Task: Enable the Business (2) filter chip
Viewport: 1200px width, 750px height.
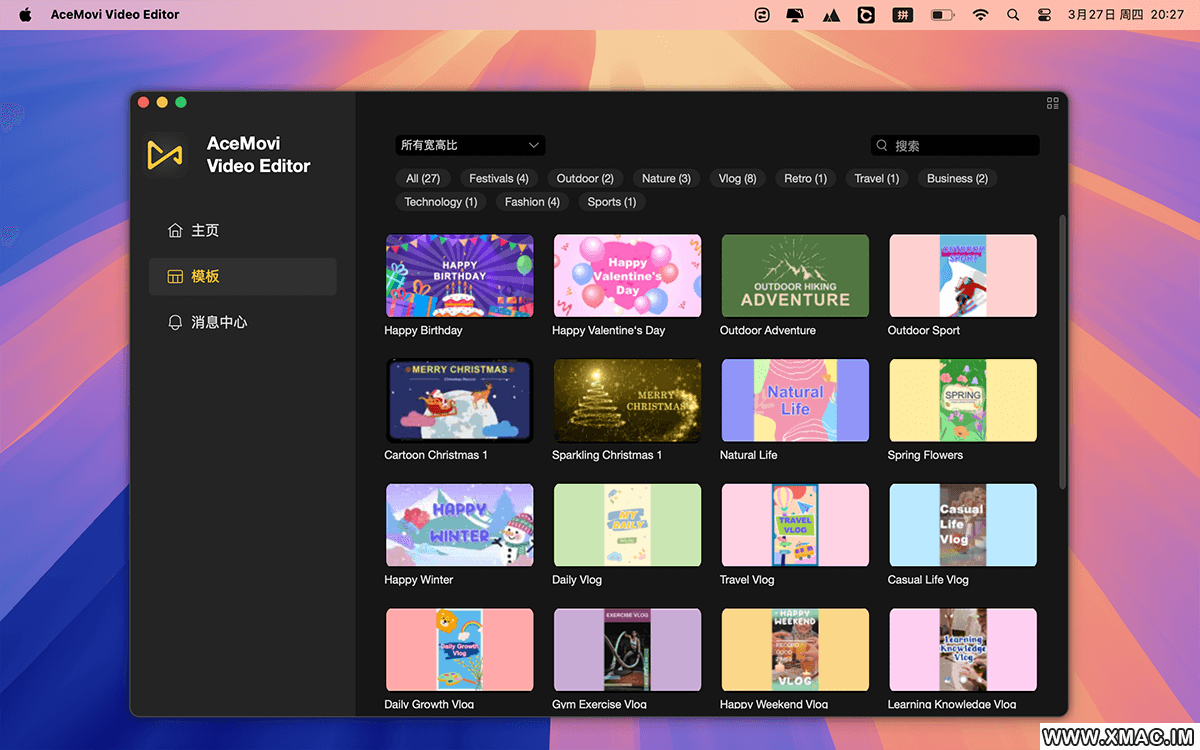Action: (957, 179)
